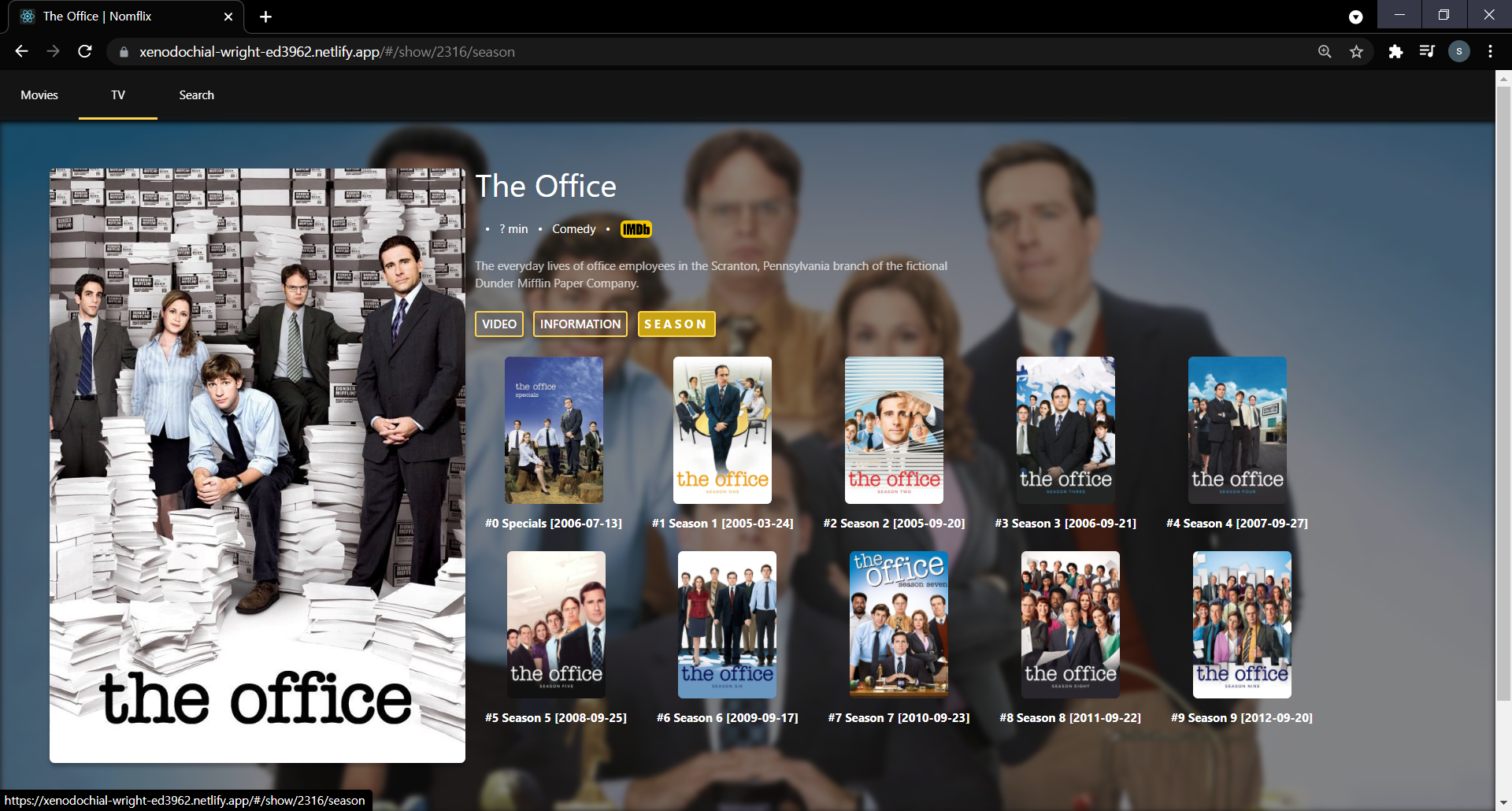Click the '#1 Season 1 [2005-03-24]' label
This screenshot has height=811, width=1512.
722,523
